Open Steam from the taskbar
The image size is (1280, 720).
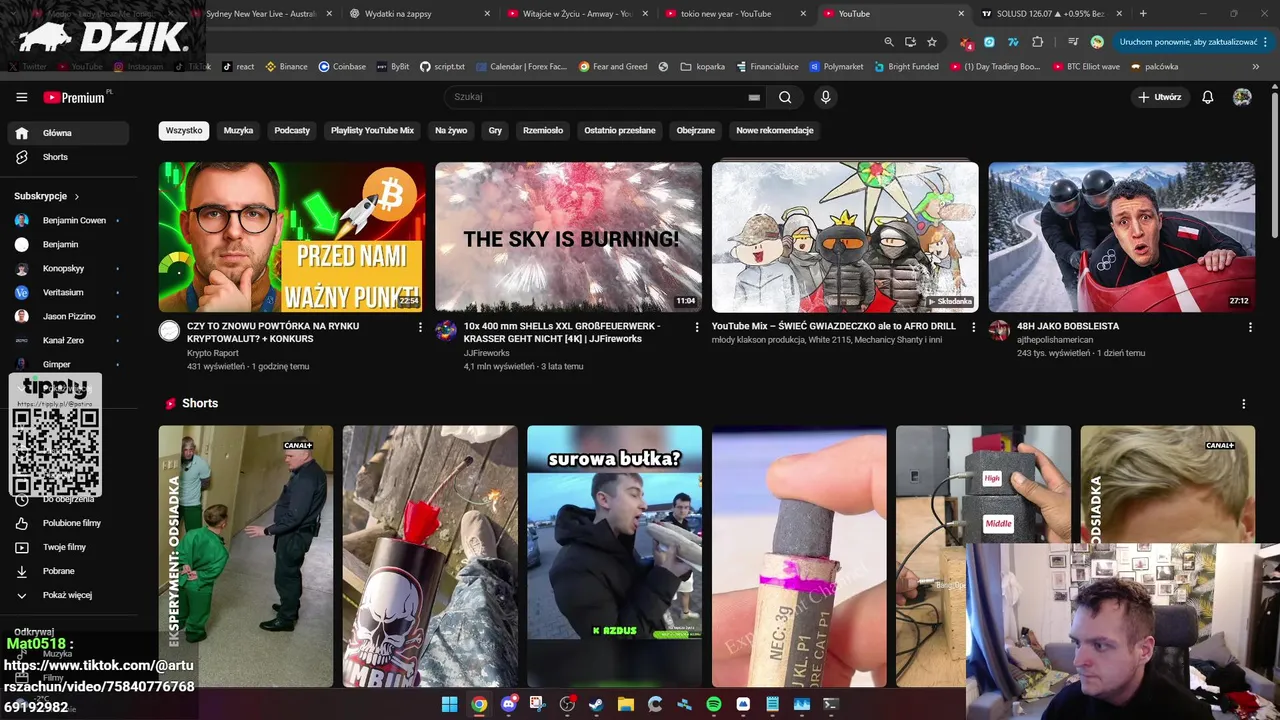[x=596, y=704]
